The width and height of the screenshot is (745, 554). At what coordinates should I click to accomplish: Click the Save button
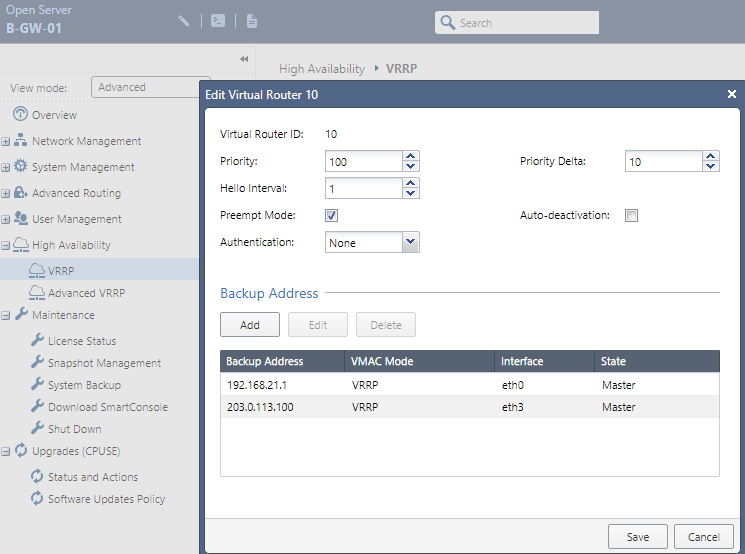click(x=638, y=537)
